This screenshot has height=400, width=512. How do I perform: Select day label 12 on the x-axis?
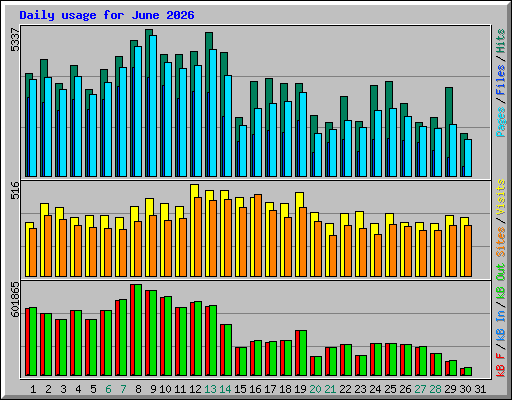pyautogui.click(x=195, y=389)
